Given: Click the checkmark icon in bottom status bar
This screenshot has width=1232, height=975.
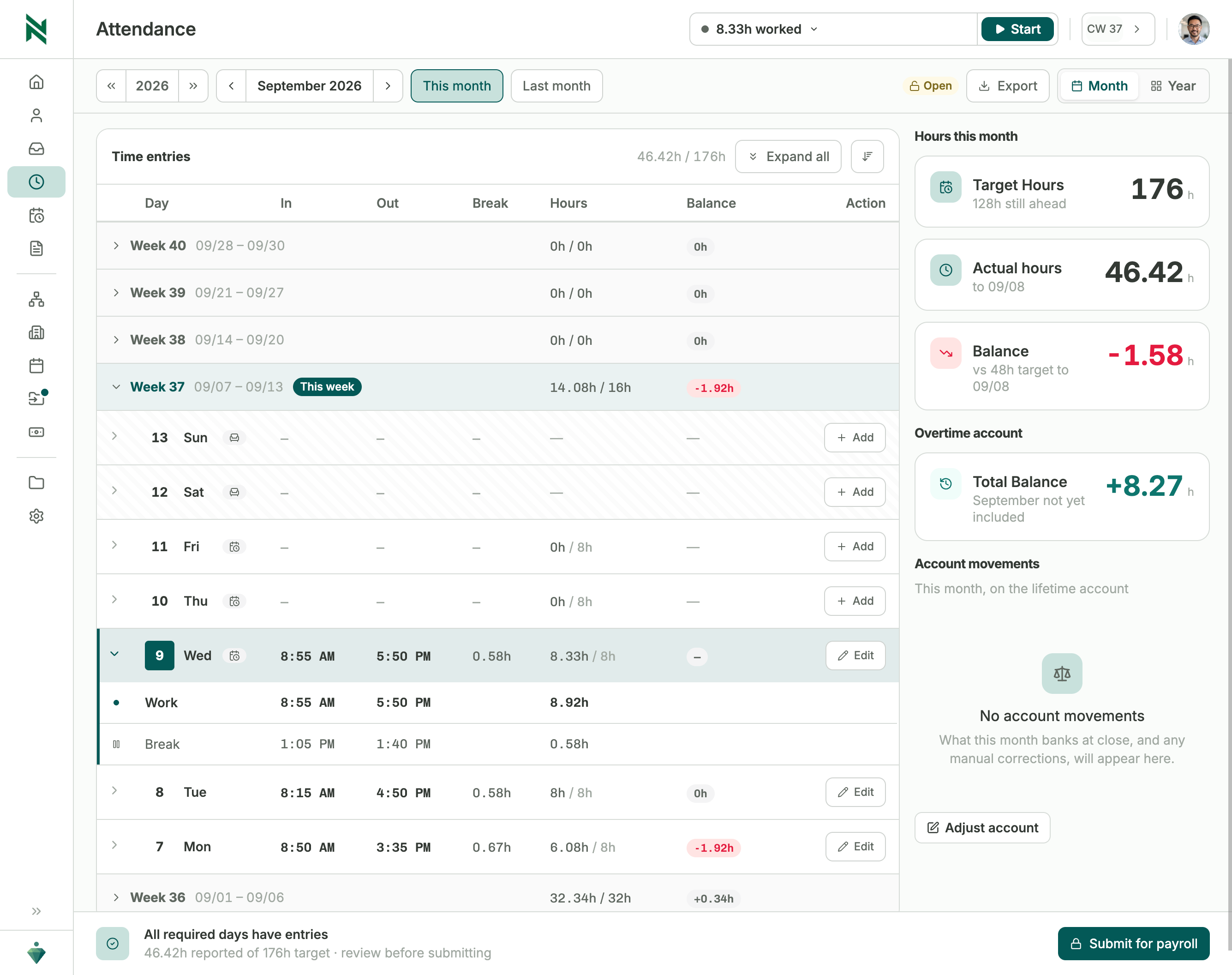Looking at the screenshot, I should coord(113,944).
